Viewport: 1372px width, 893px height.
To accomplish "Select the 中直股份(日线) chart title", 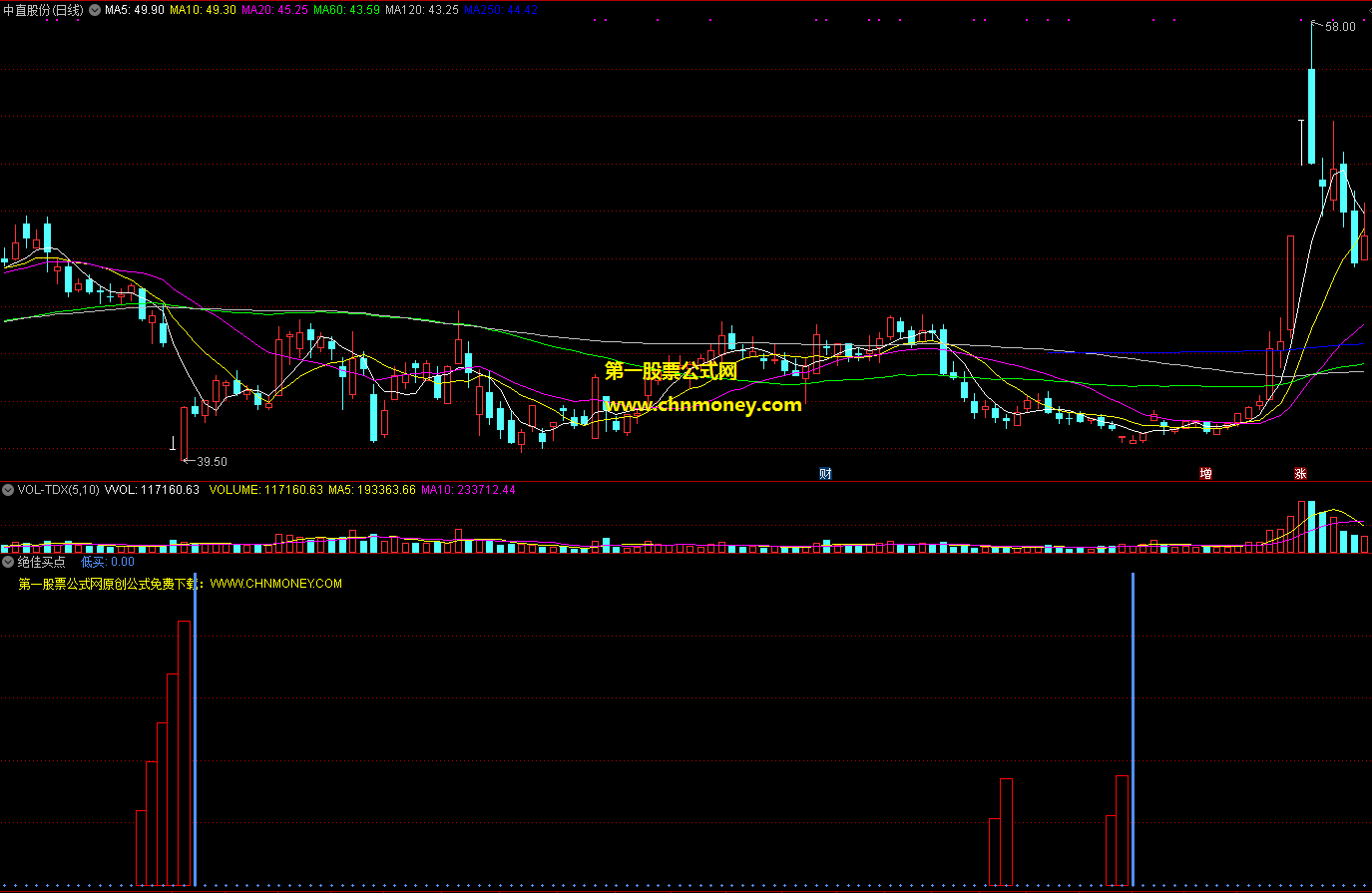I will (x=43, y=10).
